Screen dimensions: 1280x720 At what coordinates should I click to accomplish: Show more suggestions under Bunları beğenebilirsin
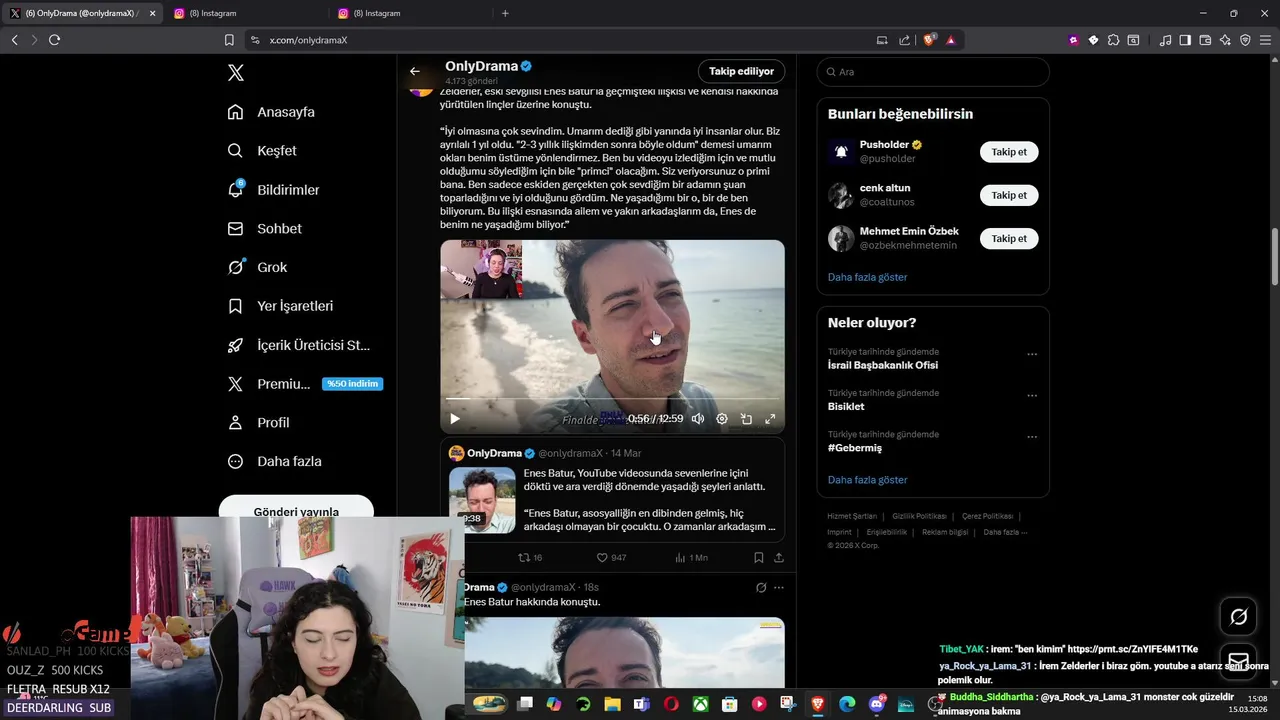click(867, 277)
